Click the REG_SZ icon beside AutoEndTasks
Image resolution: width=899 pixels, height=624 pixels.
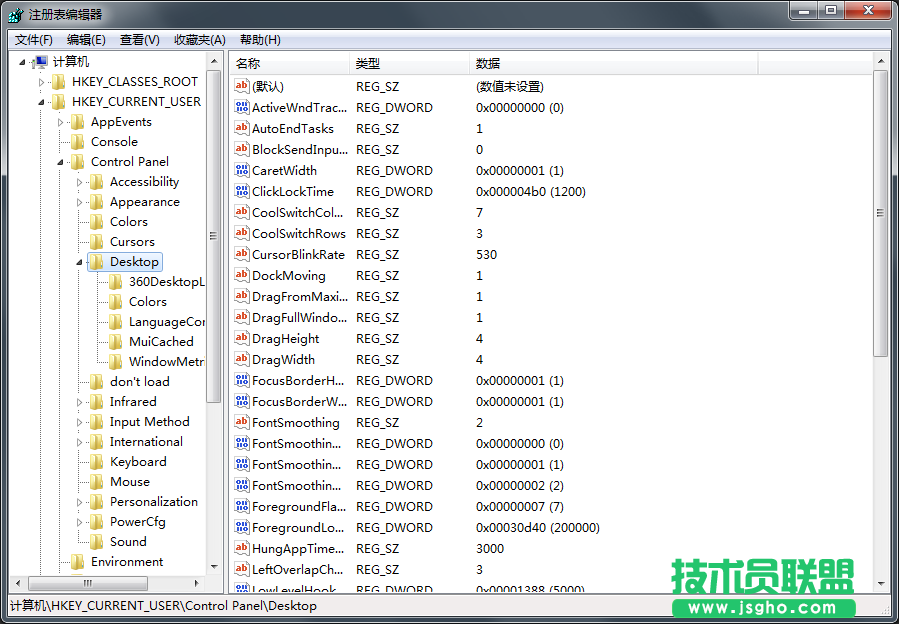240,128
